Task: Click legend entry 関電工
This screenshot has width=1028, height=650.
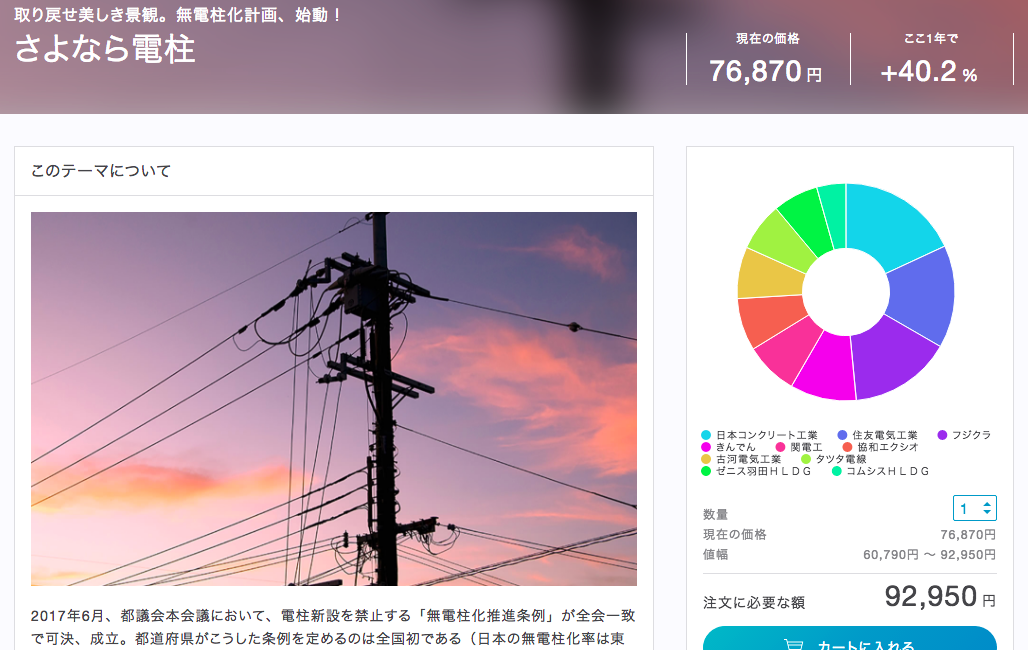Action: (799, 447)
